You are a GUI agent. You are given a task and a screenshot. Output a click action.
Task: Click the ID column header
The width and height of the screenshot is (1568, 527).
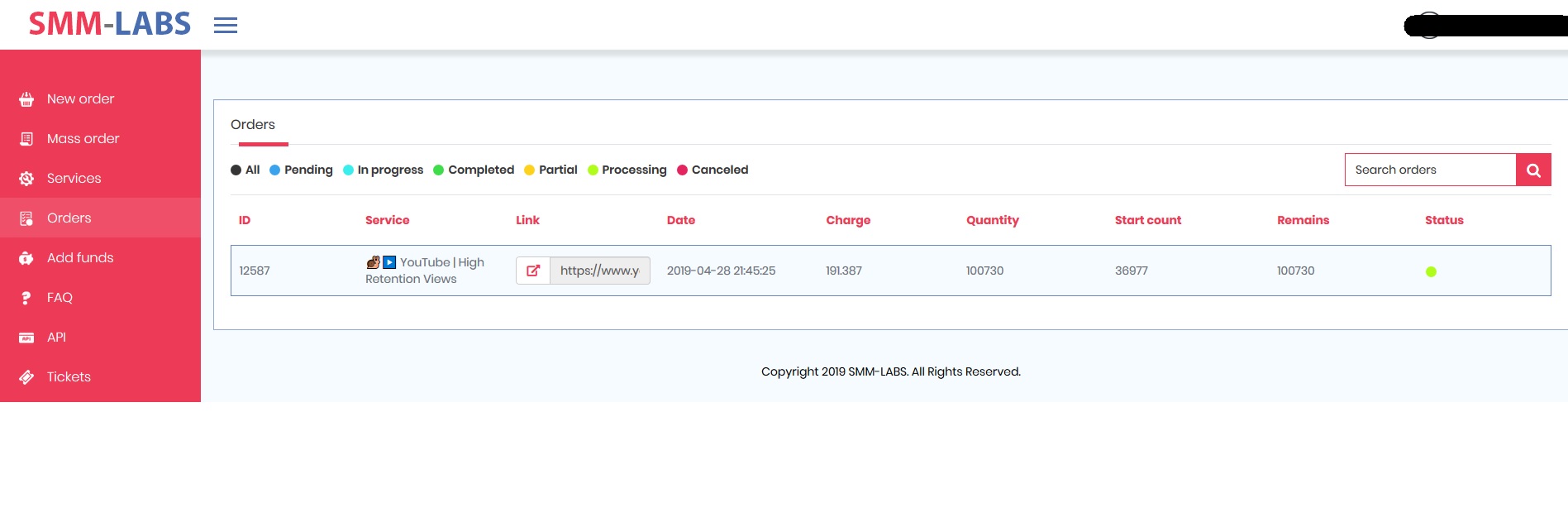tap(245, 220)
